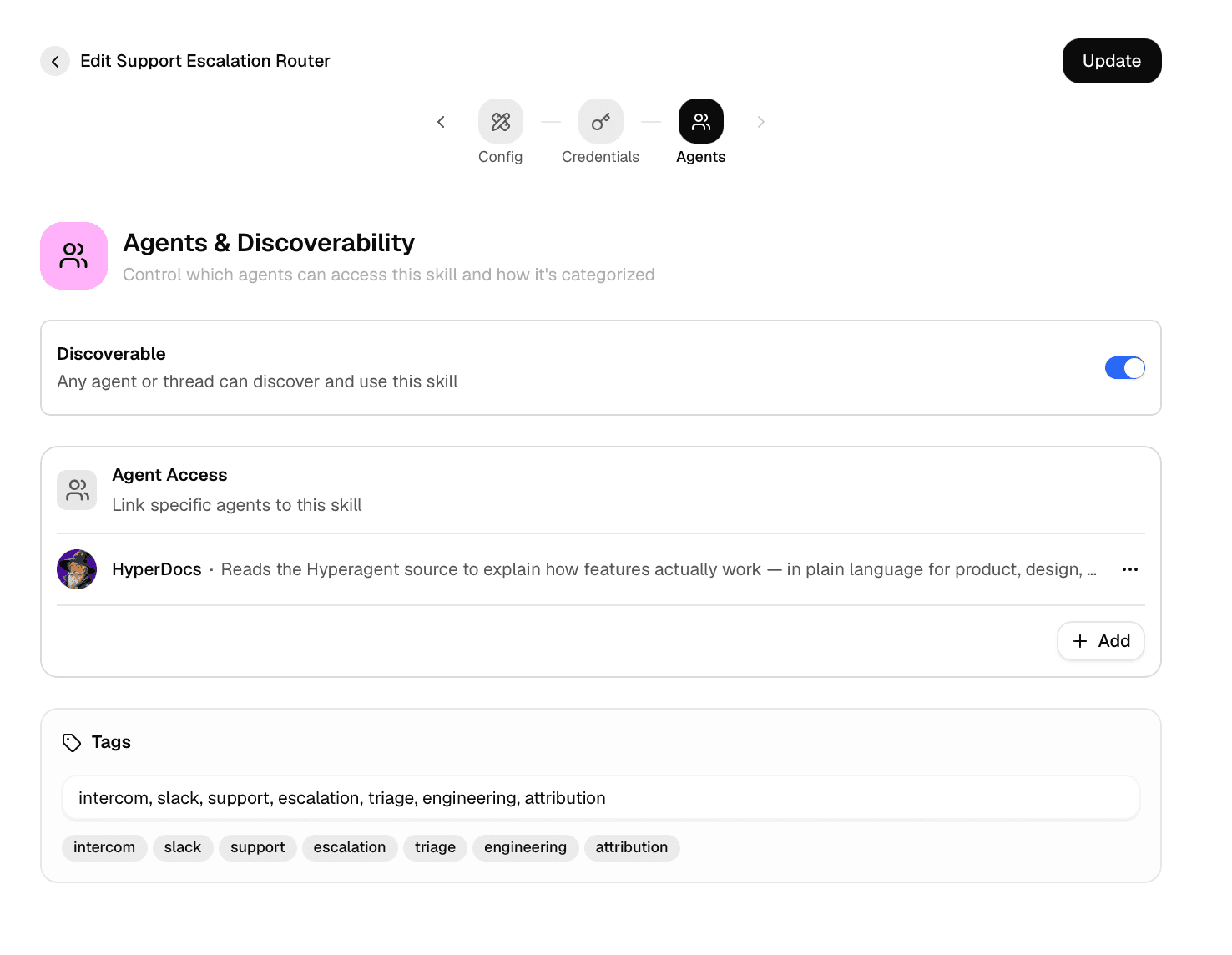Image resolution: width=1232 pixels, height=955 pixels.
Task: Open the three-dot menu for HyperDocs
Action: click(x=1130, y=569)
